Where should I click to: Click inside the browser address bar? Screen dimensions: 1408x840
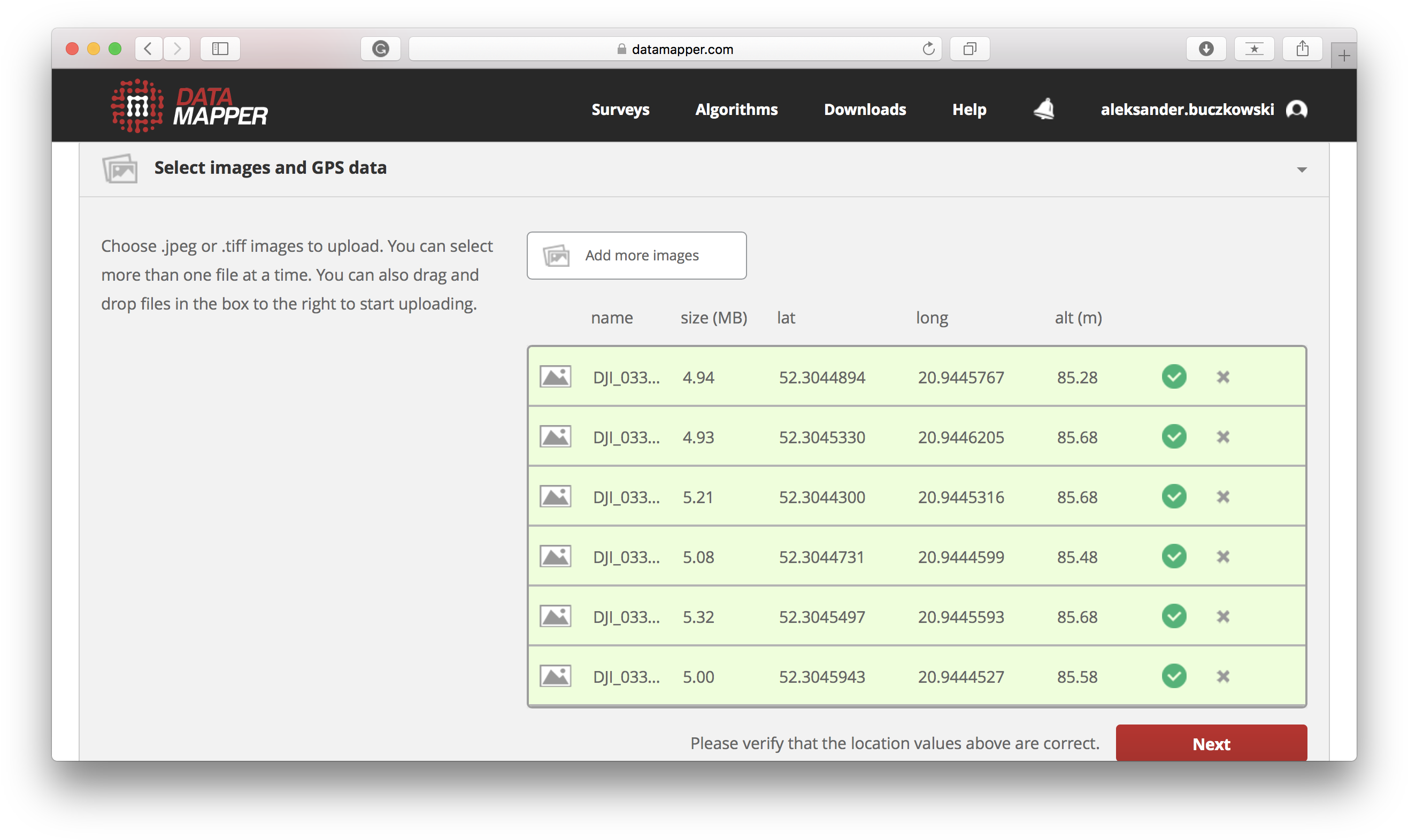click(675, 49)
